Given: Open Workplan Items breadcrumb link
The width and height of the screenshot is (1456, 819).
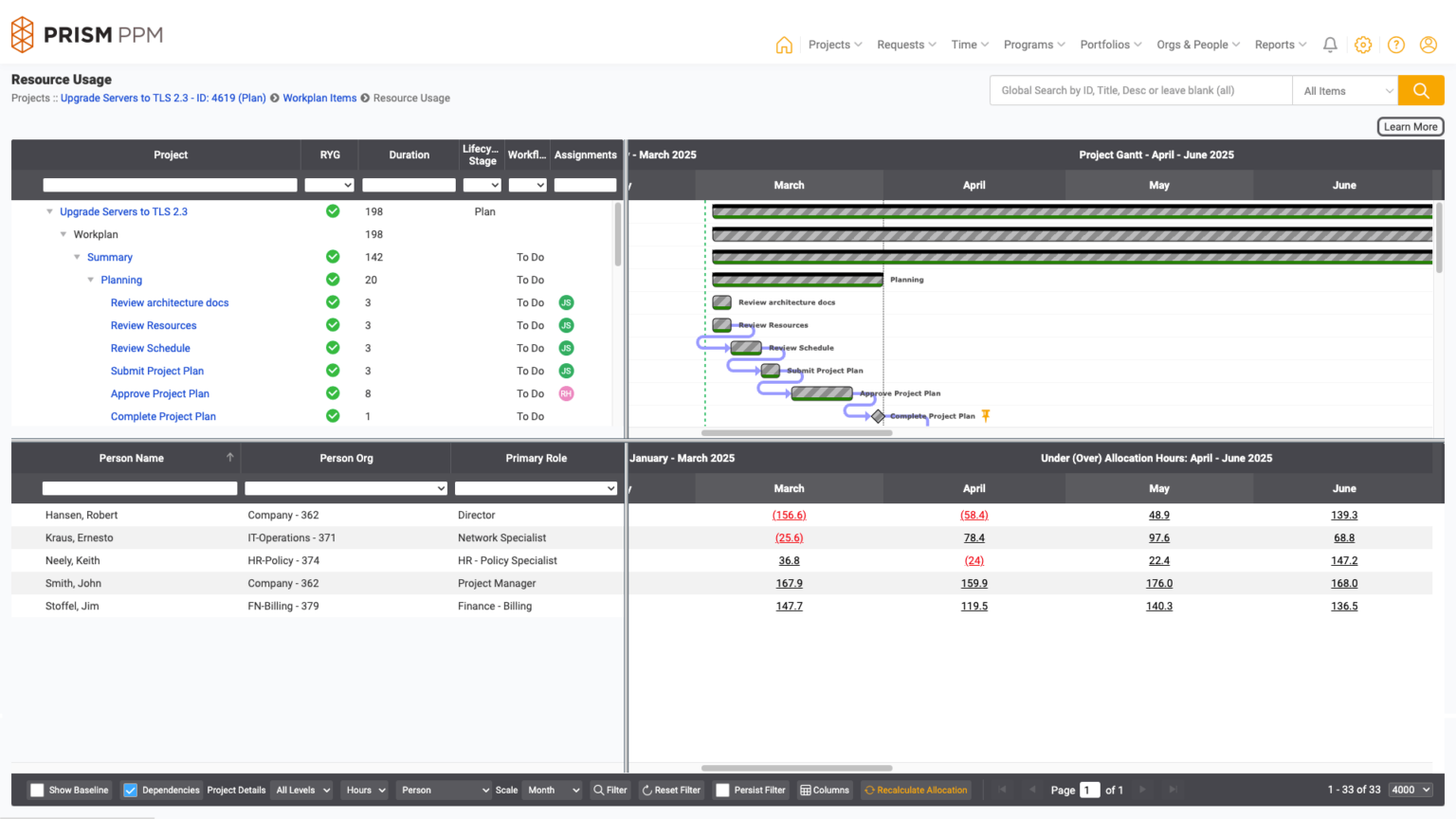Looking at the screenshot, I should pyautogui.click(x=319, y=98).
